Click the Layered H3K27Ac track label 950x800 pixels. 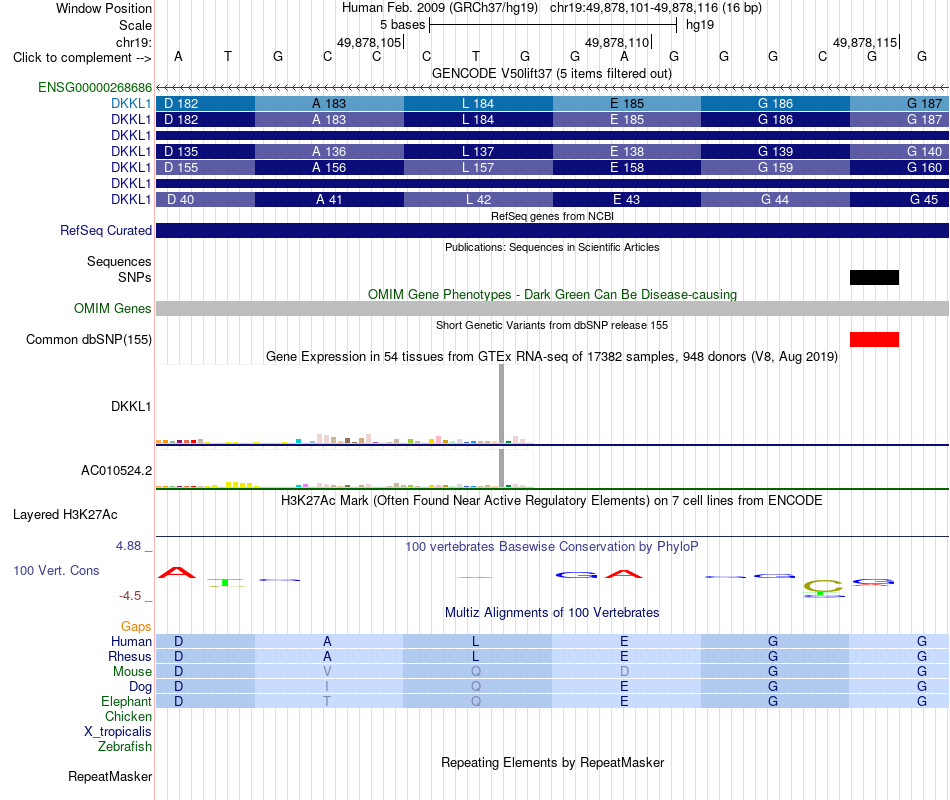65,515
